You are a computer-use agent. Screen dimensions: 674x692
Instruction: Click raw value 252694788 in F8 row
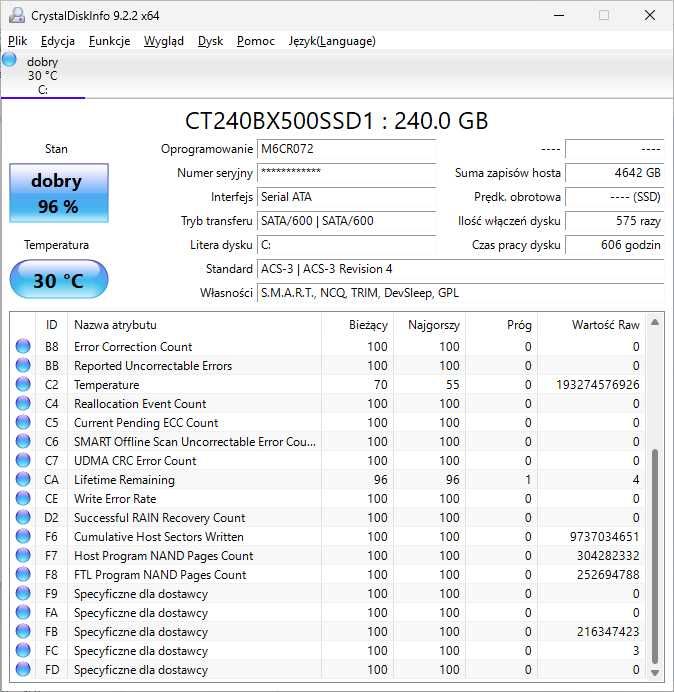(x=608, y=575)
